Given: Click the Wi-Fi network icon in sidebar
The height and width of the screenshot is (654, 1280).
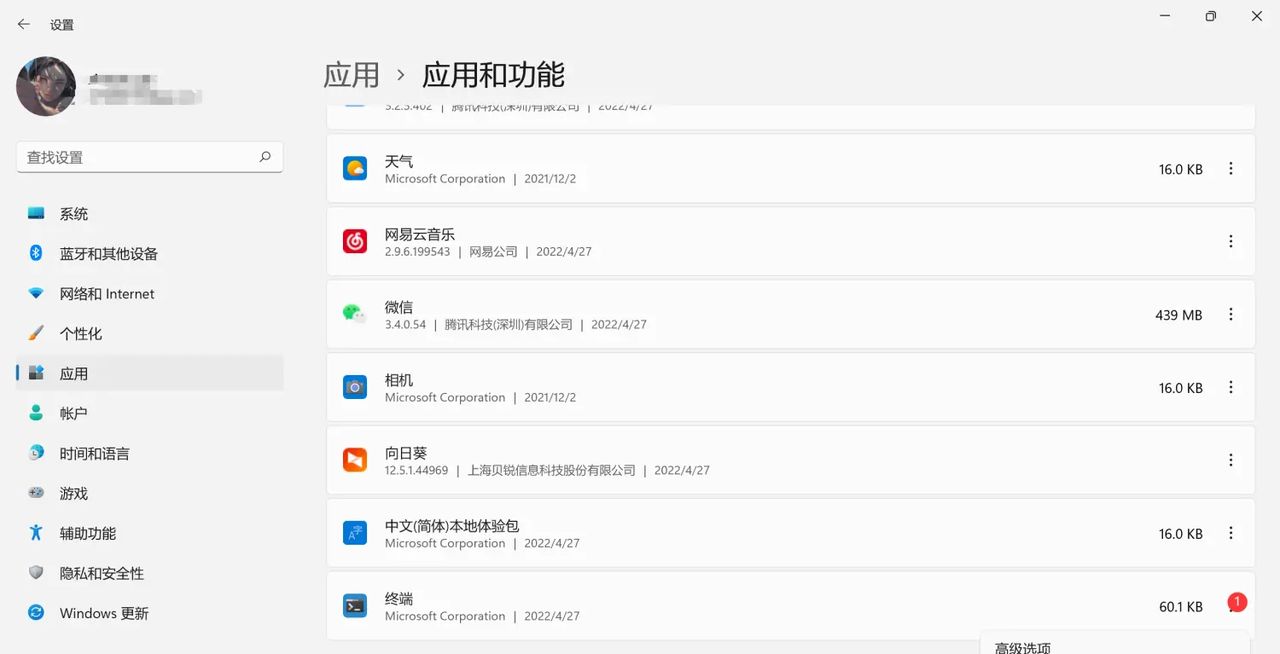Looking at the screenshot, I should (36, 293).
